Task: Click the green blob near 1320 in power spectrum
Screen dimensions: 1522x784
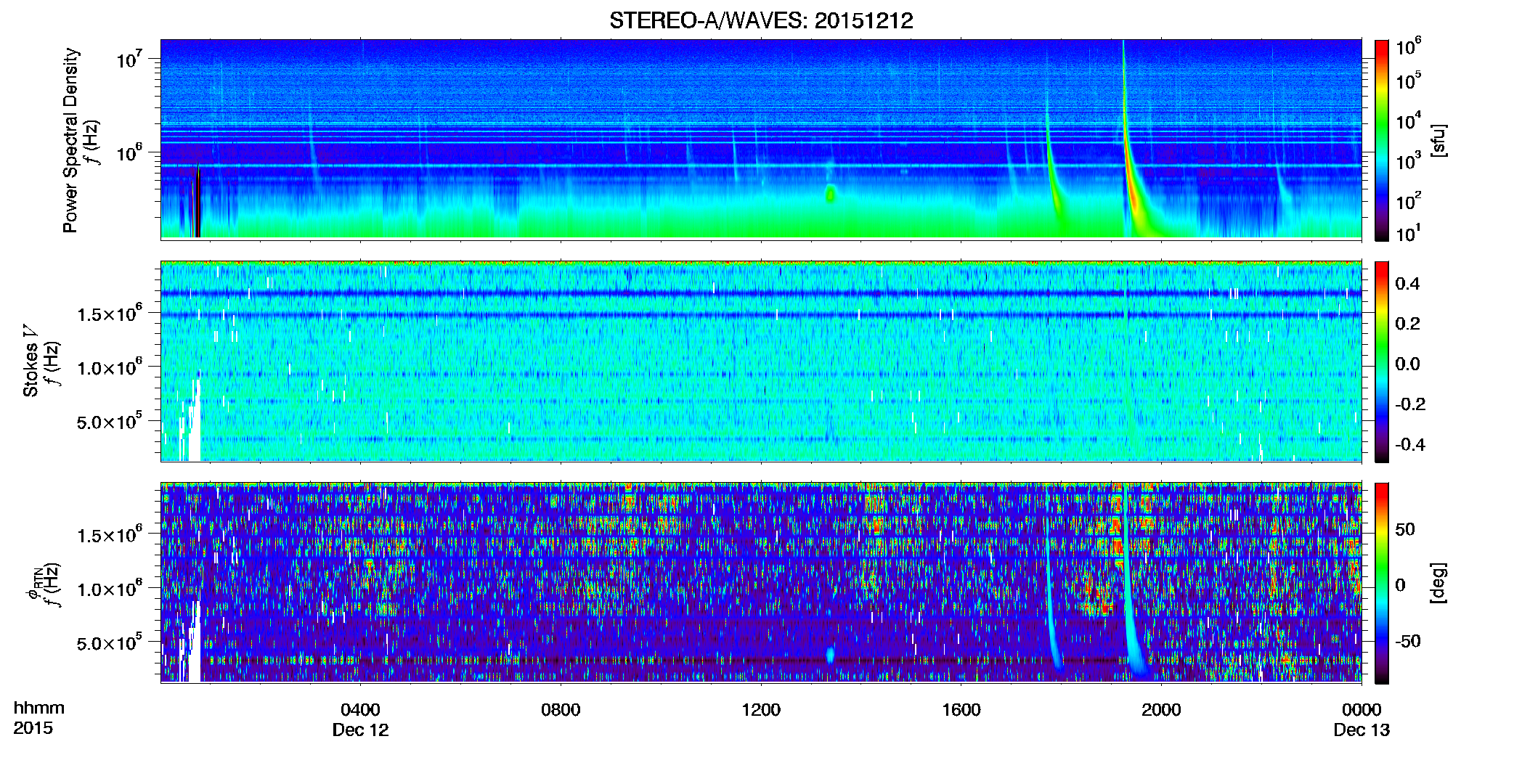Action: (x=830, y=194)
